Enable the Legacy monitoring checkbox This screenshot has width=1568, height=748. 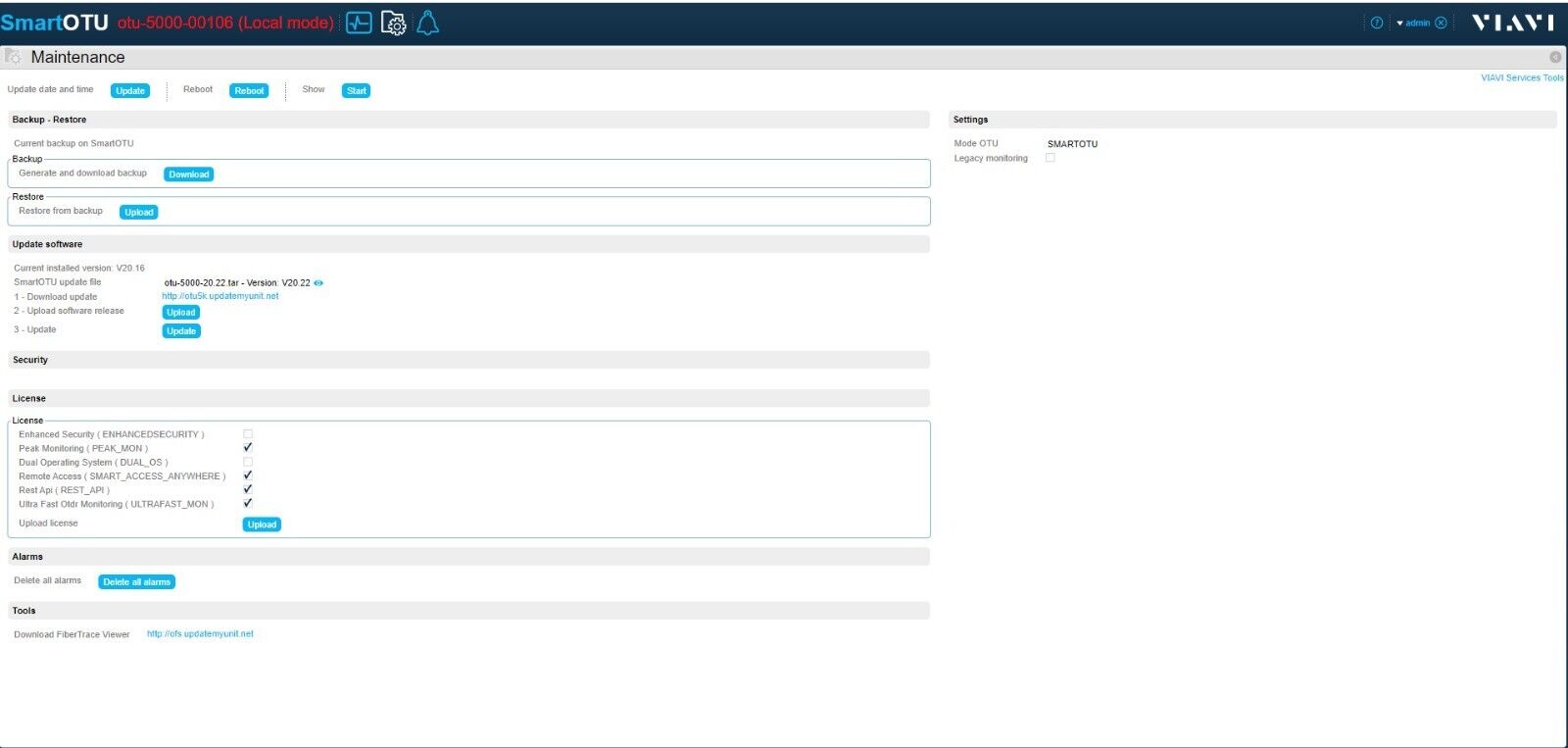tap(1051, 158)
